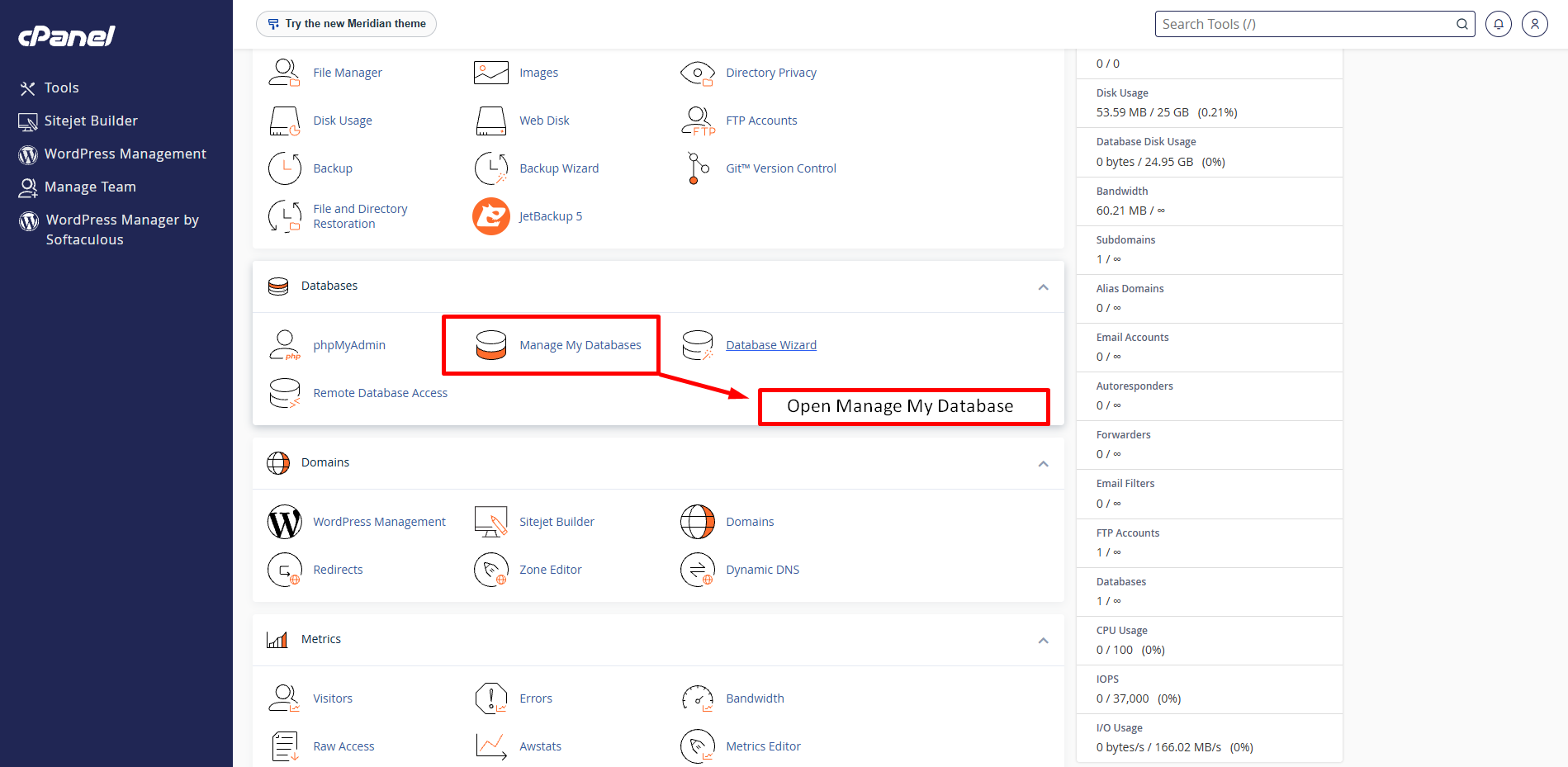
Task: Click the notifications bell icon
Action: (x=1498, y=24)
